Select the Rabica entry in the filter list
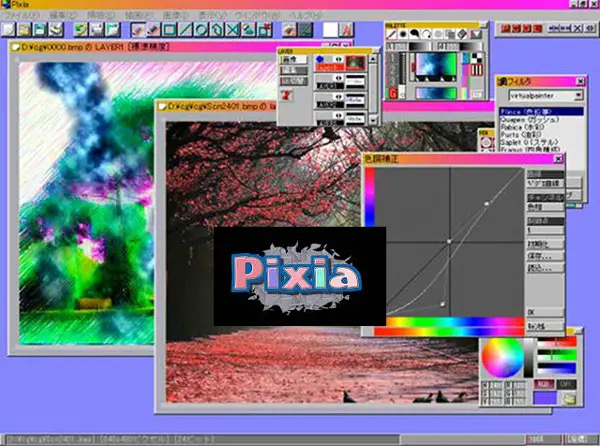 (x=541, y=127)
